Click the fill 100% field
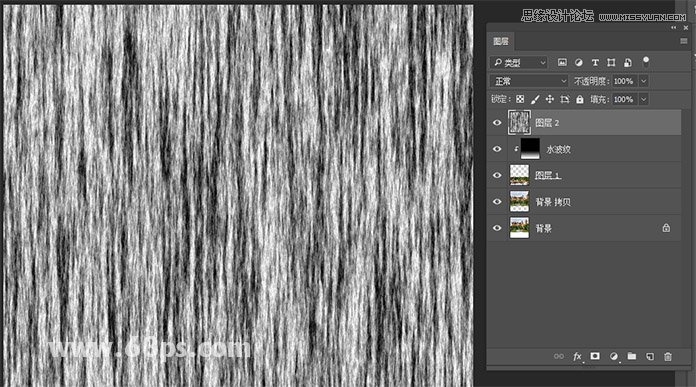The width and height of the screenshot is (696, 387). click(x=625, y=99)
